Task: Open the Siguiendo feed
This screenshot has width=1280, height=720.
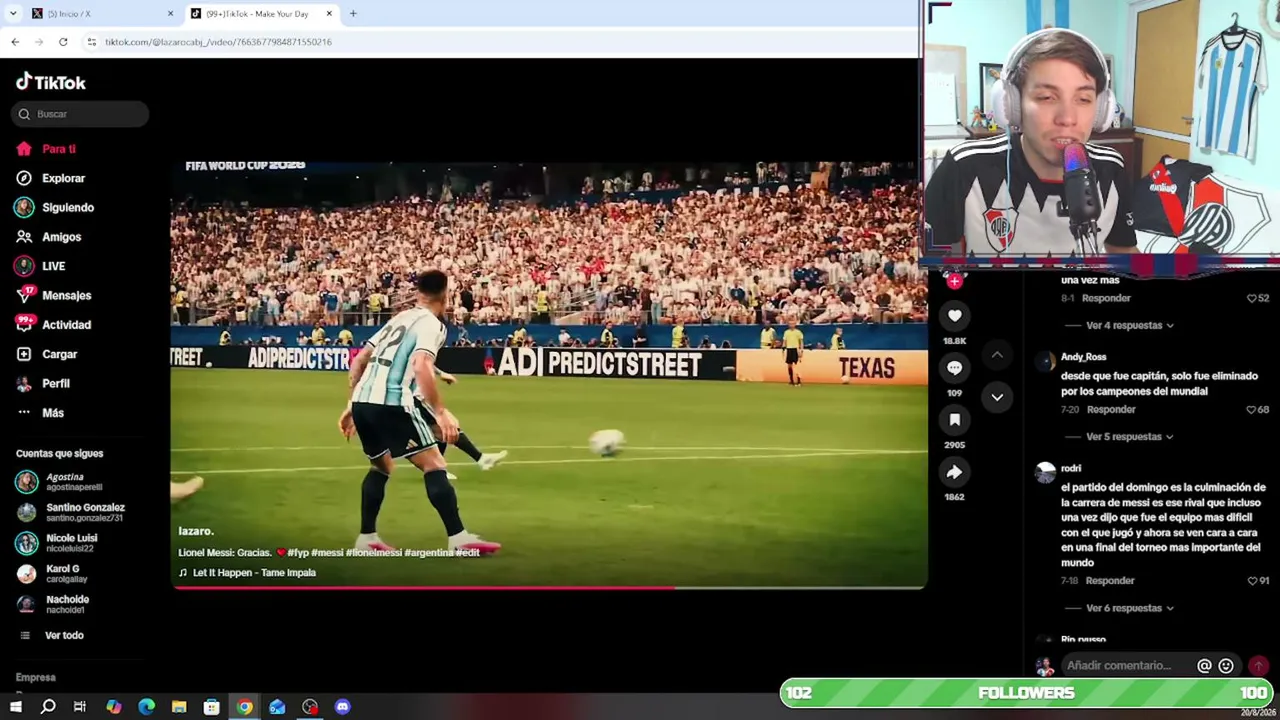Action: (68, 207)
